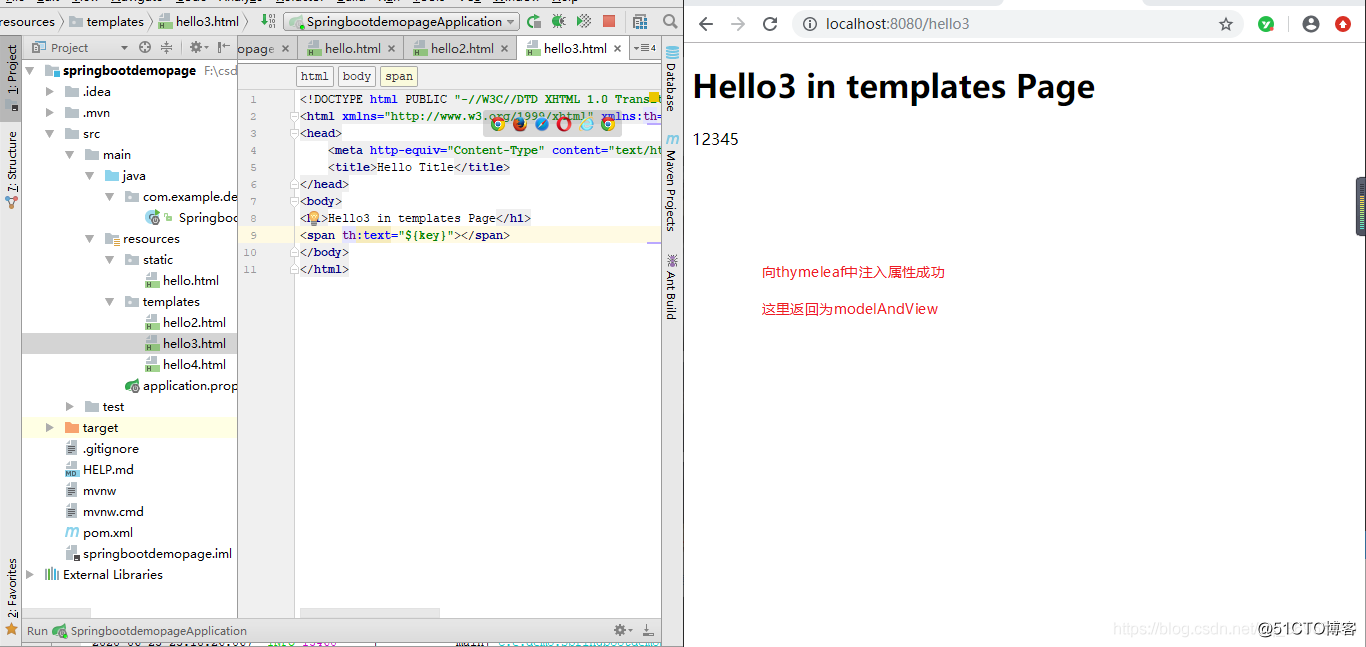Go forward in the Chrome browser

point(738,24)
